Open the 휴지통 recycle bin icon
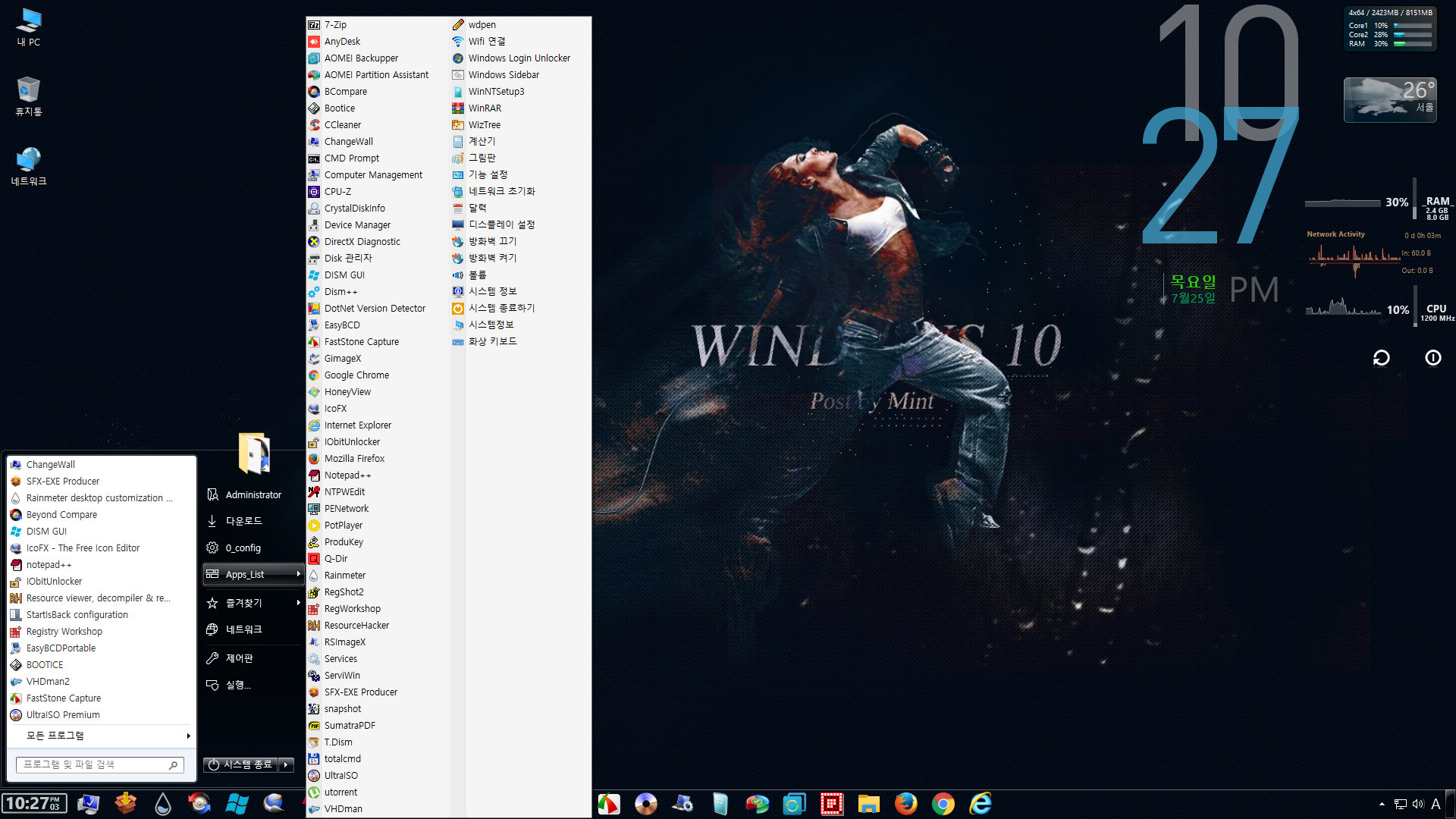1456x819 pixels. click(29, 96)
